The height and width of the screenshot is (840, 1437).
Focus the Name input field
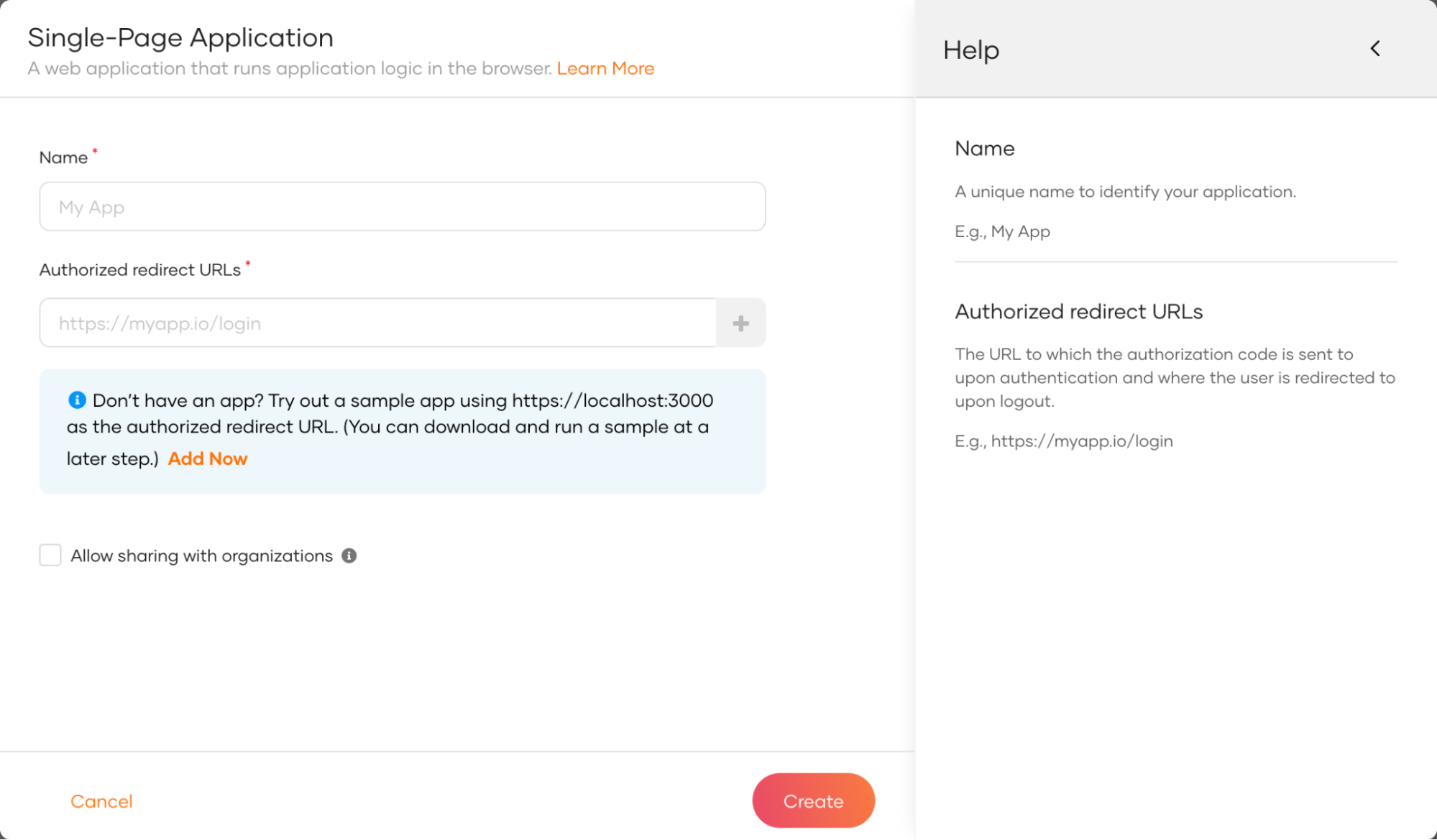tap(402, 206)
